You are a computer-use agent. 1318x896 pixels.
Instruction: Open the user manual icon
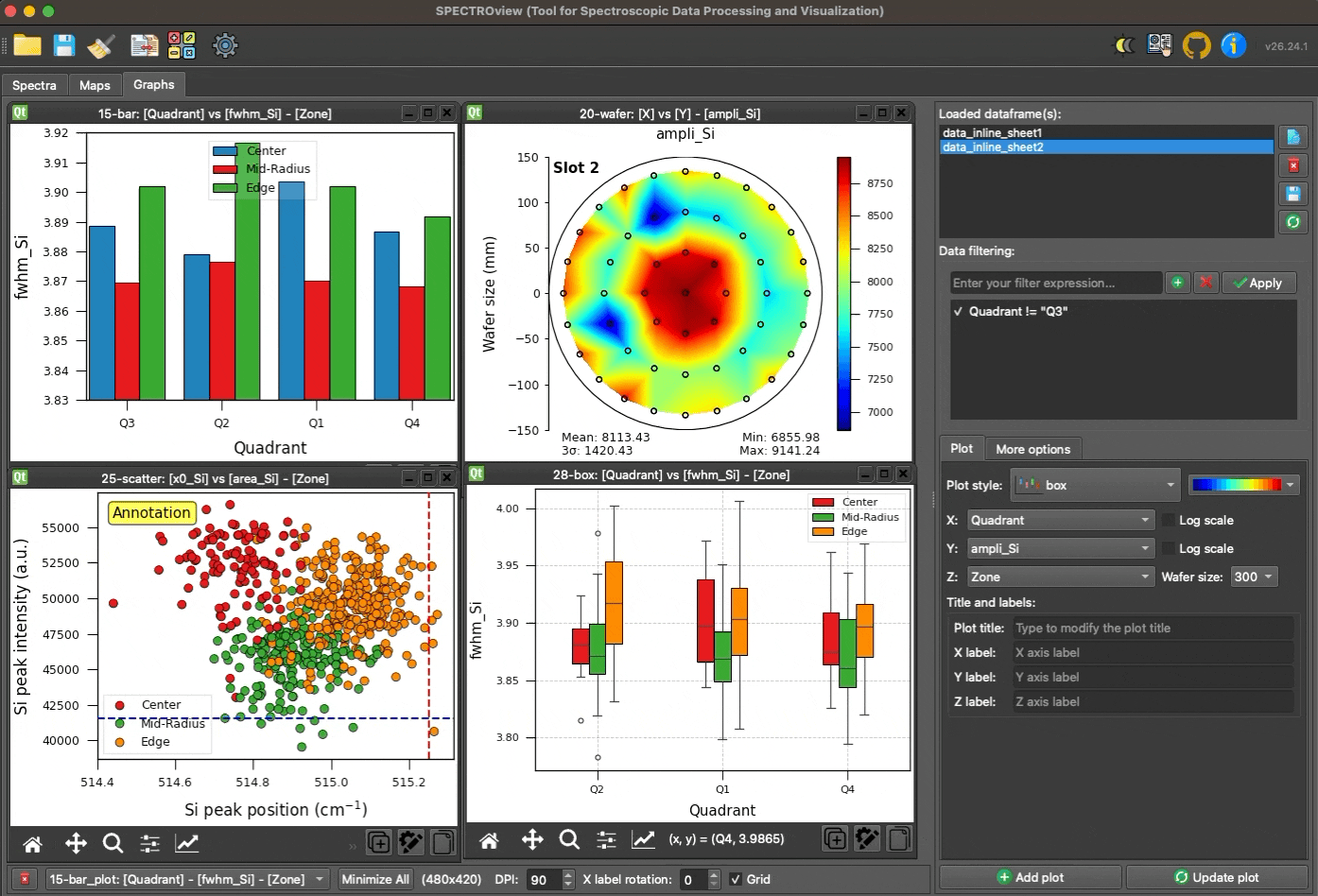1159,44
